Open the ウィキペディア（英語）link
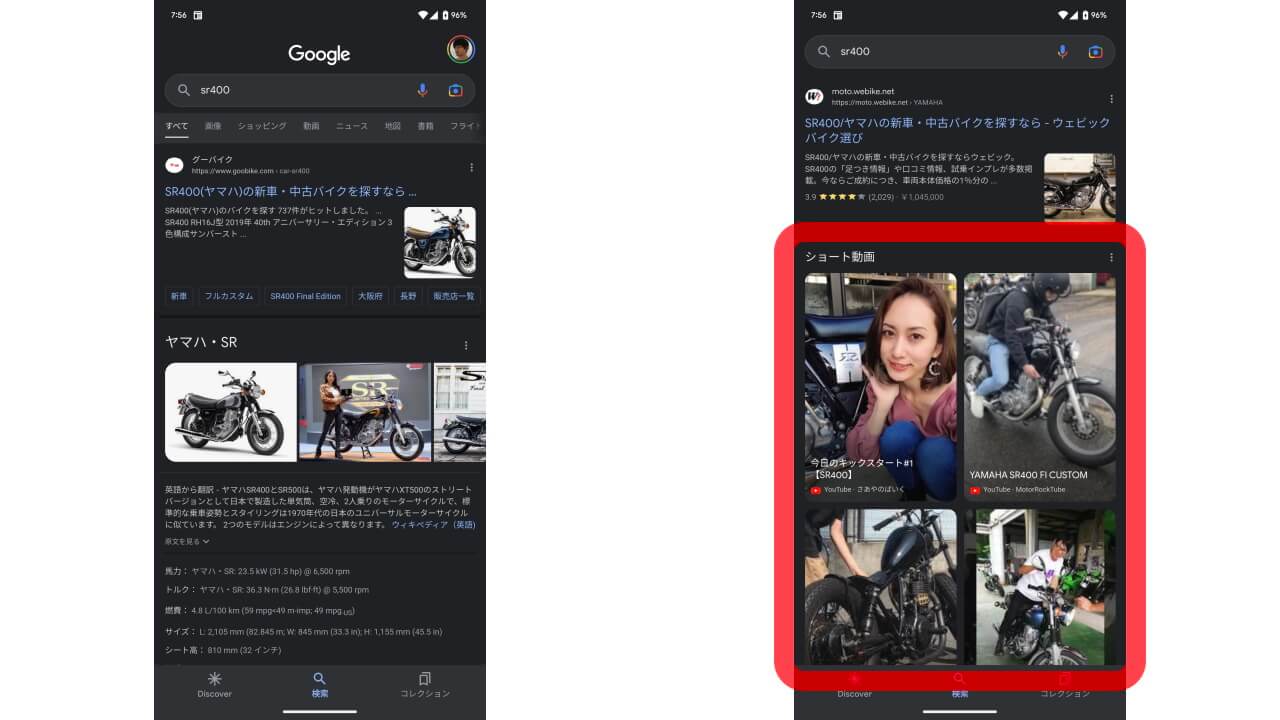 coord(434,524)
